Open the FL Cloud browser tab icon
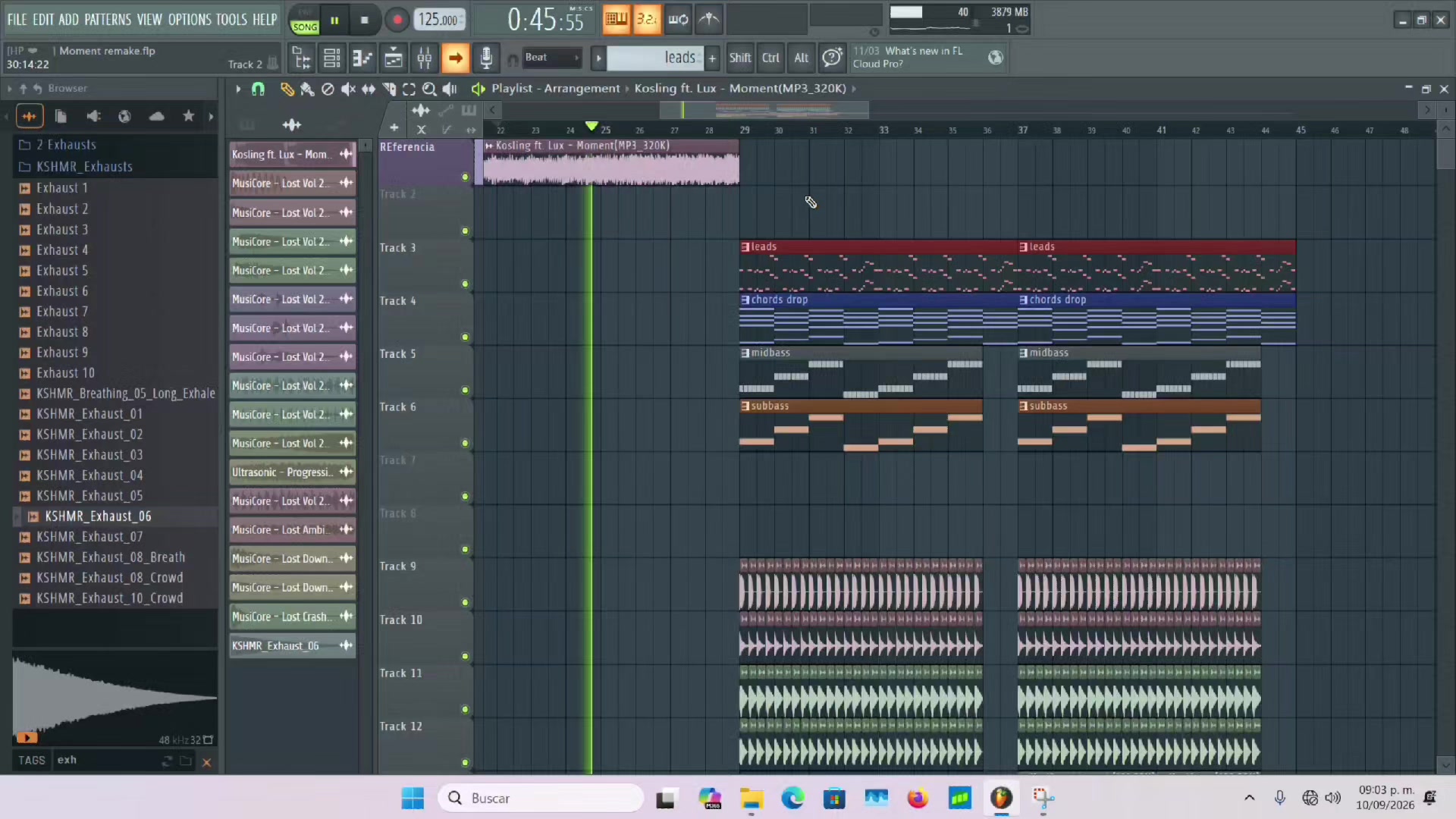 point(156,116)
